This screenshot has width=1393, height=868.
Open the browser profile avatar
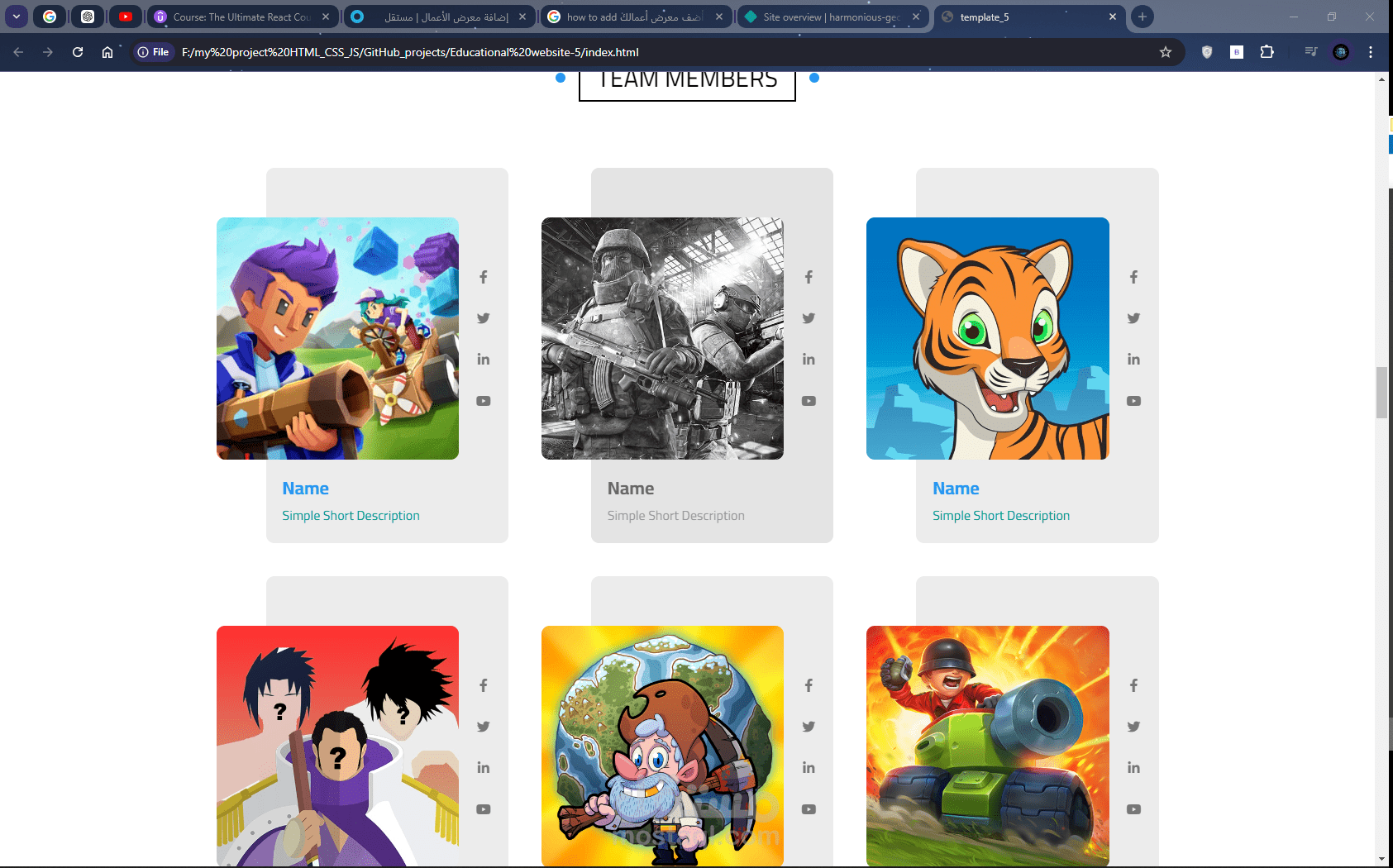point(1341,52)
